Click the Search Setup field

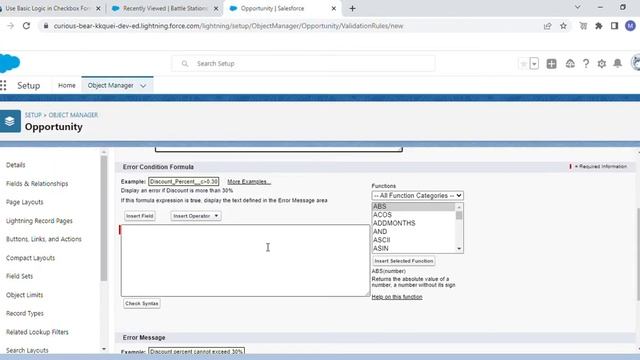pos(303,64)
